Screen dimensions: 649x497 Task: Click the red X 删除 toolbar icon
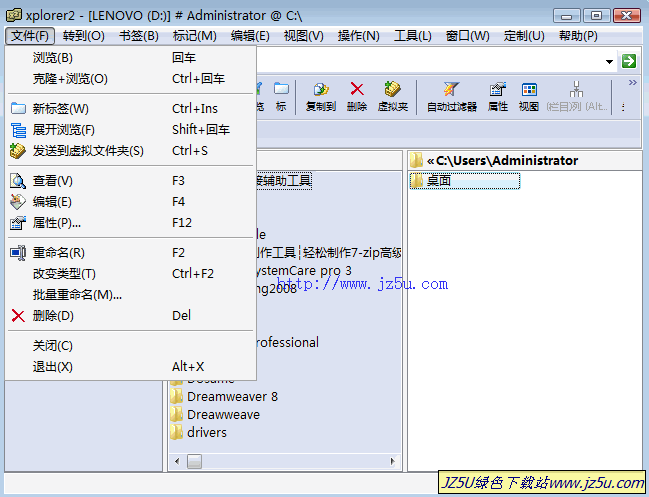point(357,96)
